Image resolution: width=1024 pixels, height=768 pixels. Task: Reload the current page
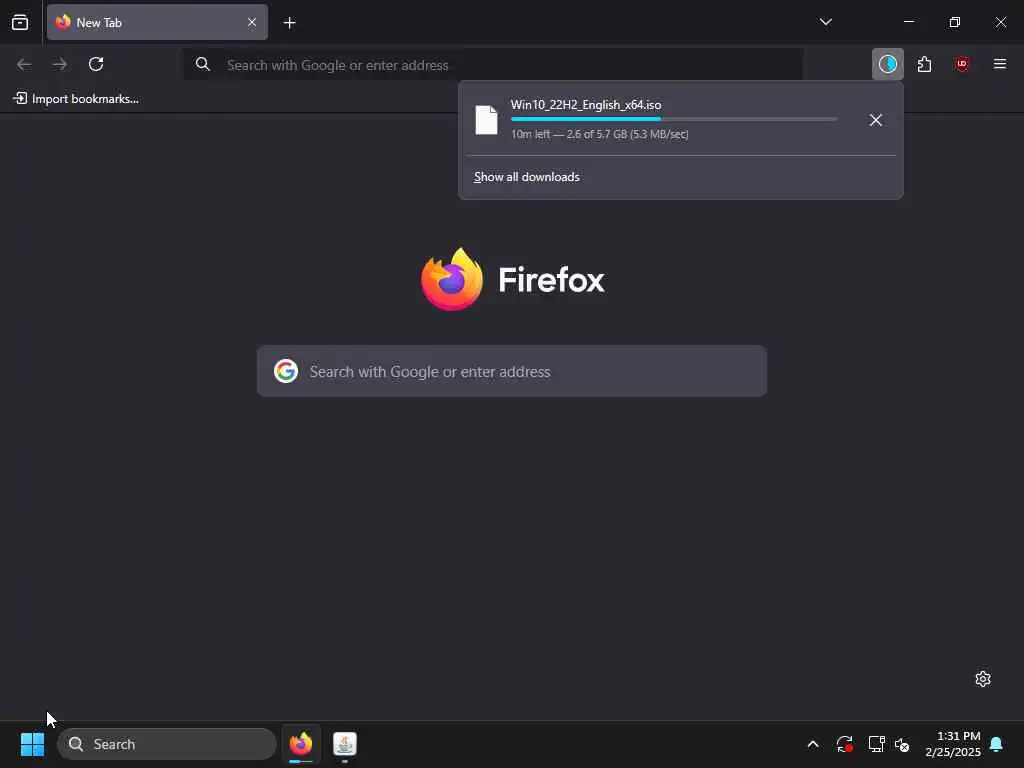(x=96, y=64)
